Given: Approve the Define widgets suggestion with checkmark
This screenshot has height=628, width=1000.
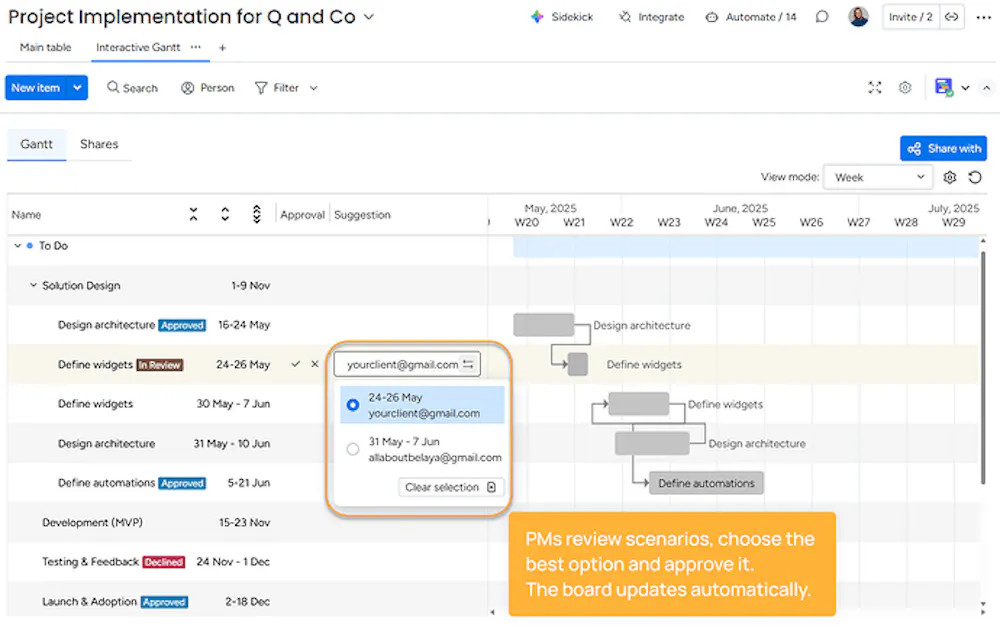Looking at the screenshot, I should coord(296,365).
